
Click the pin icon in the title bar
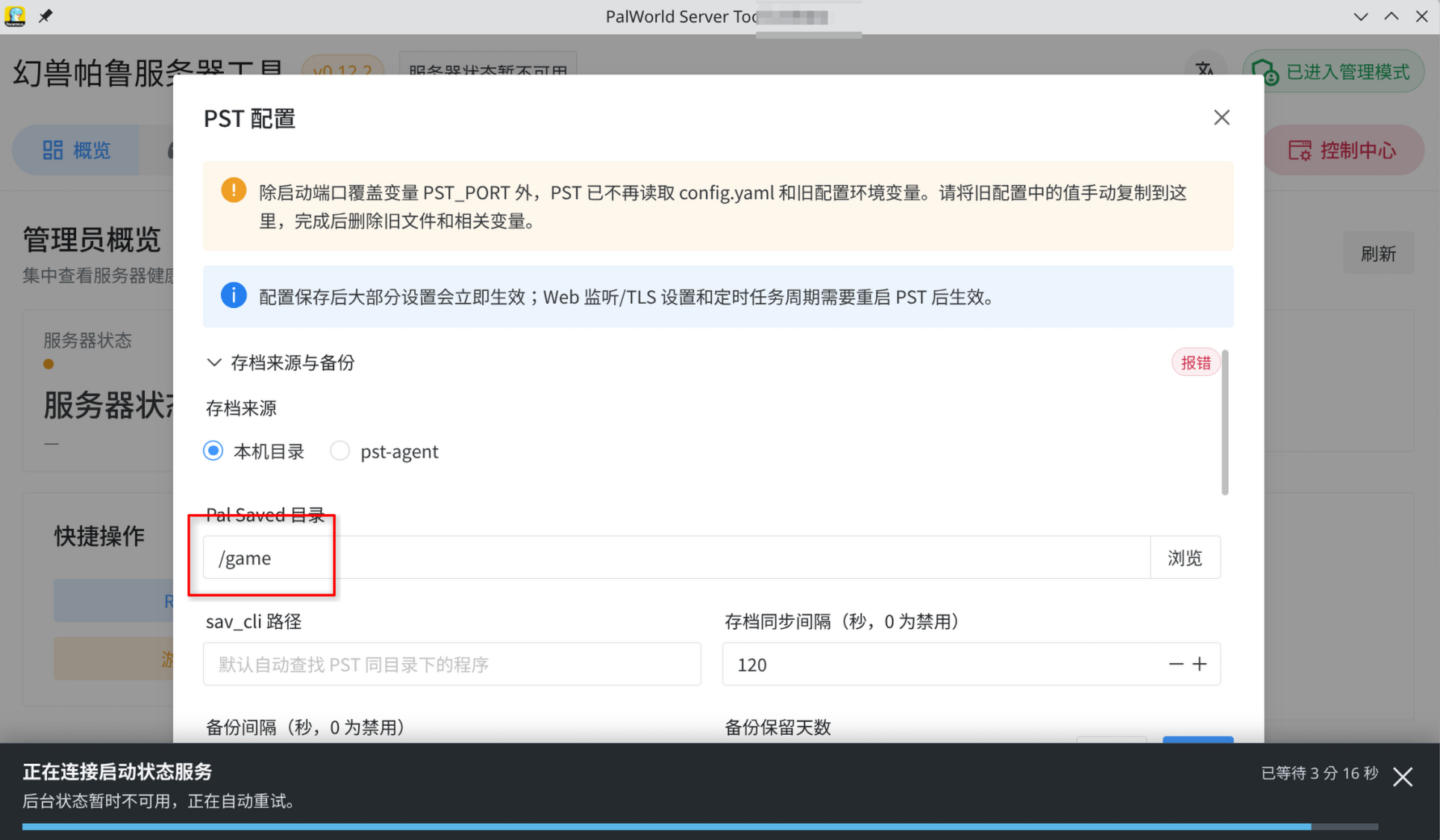(46, 16)
